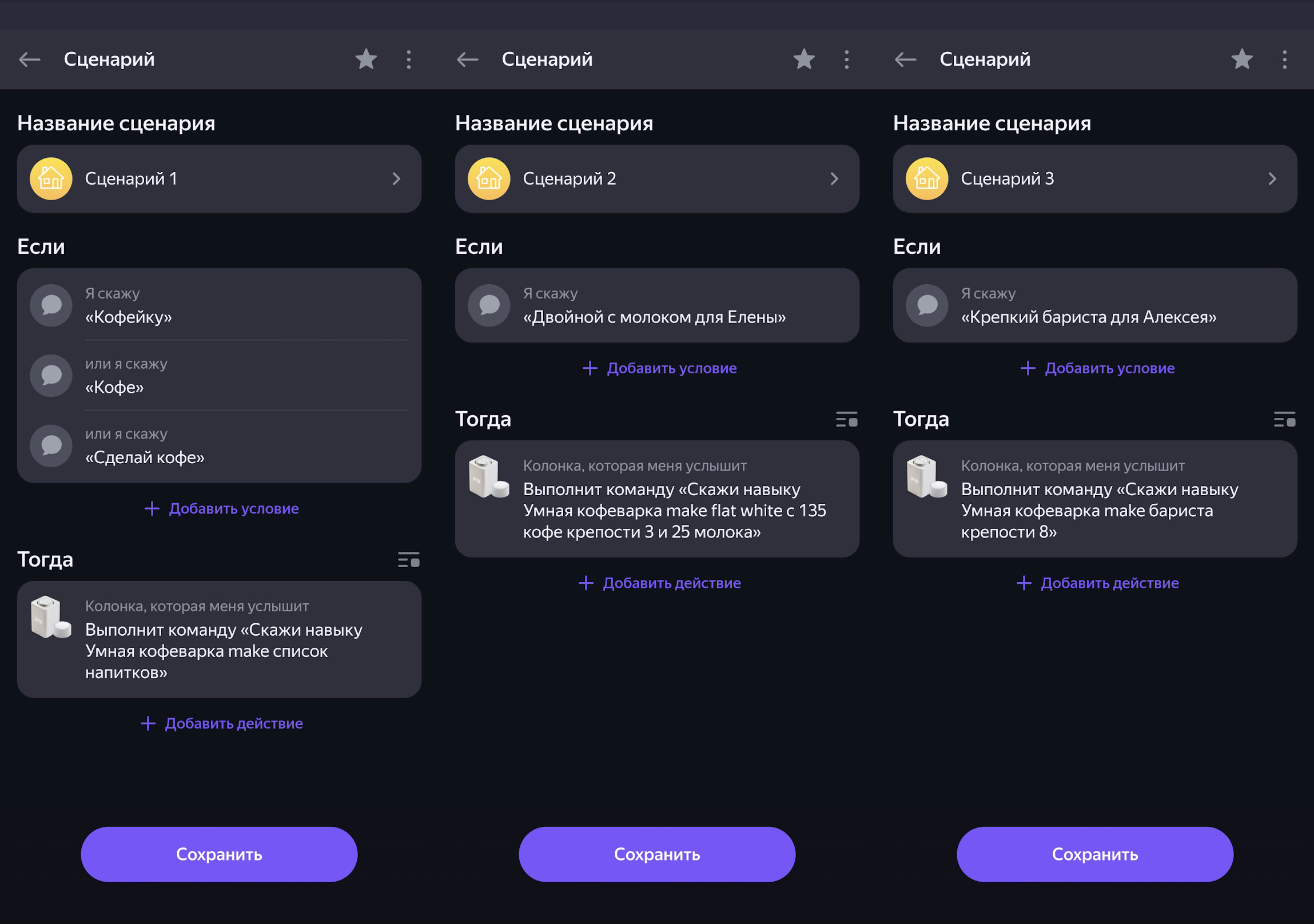Open the Сценарий 1 name chevron
Screen dimensions: 1314x924
(x=397, y=179)
